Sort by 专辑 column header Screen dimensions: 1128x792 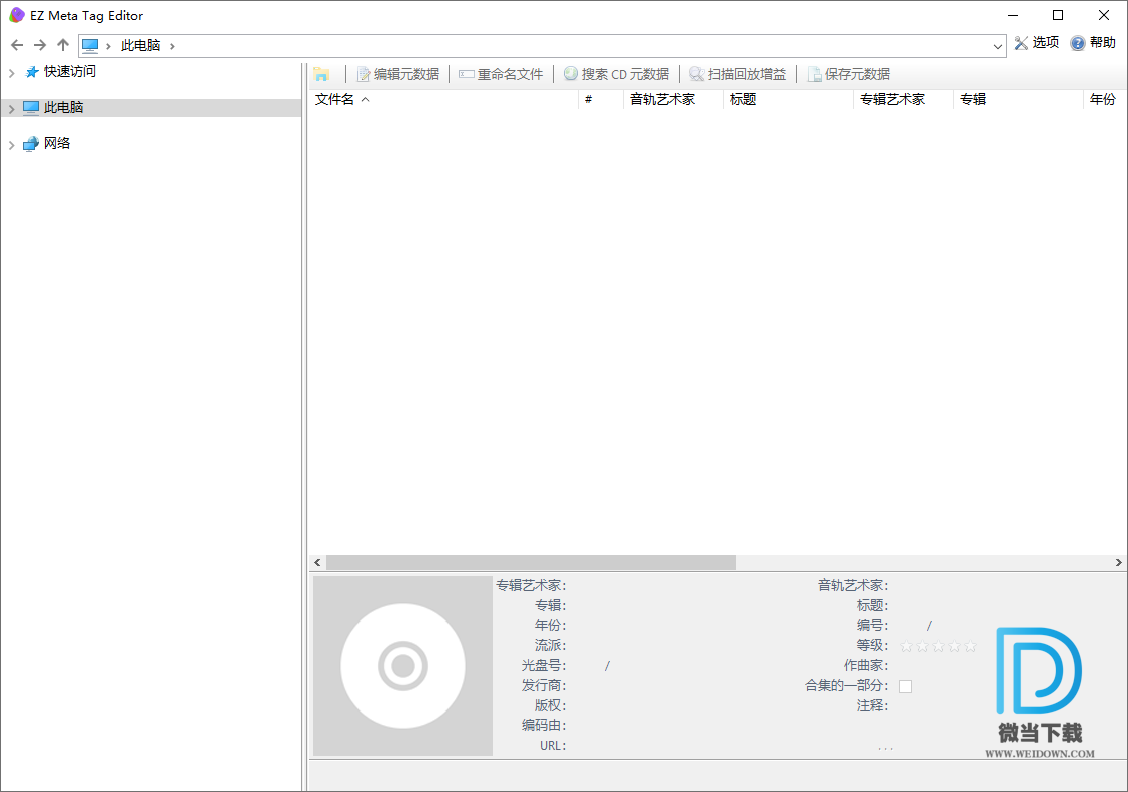[1019, 99]
